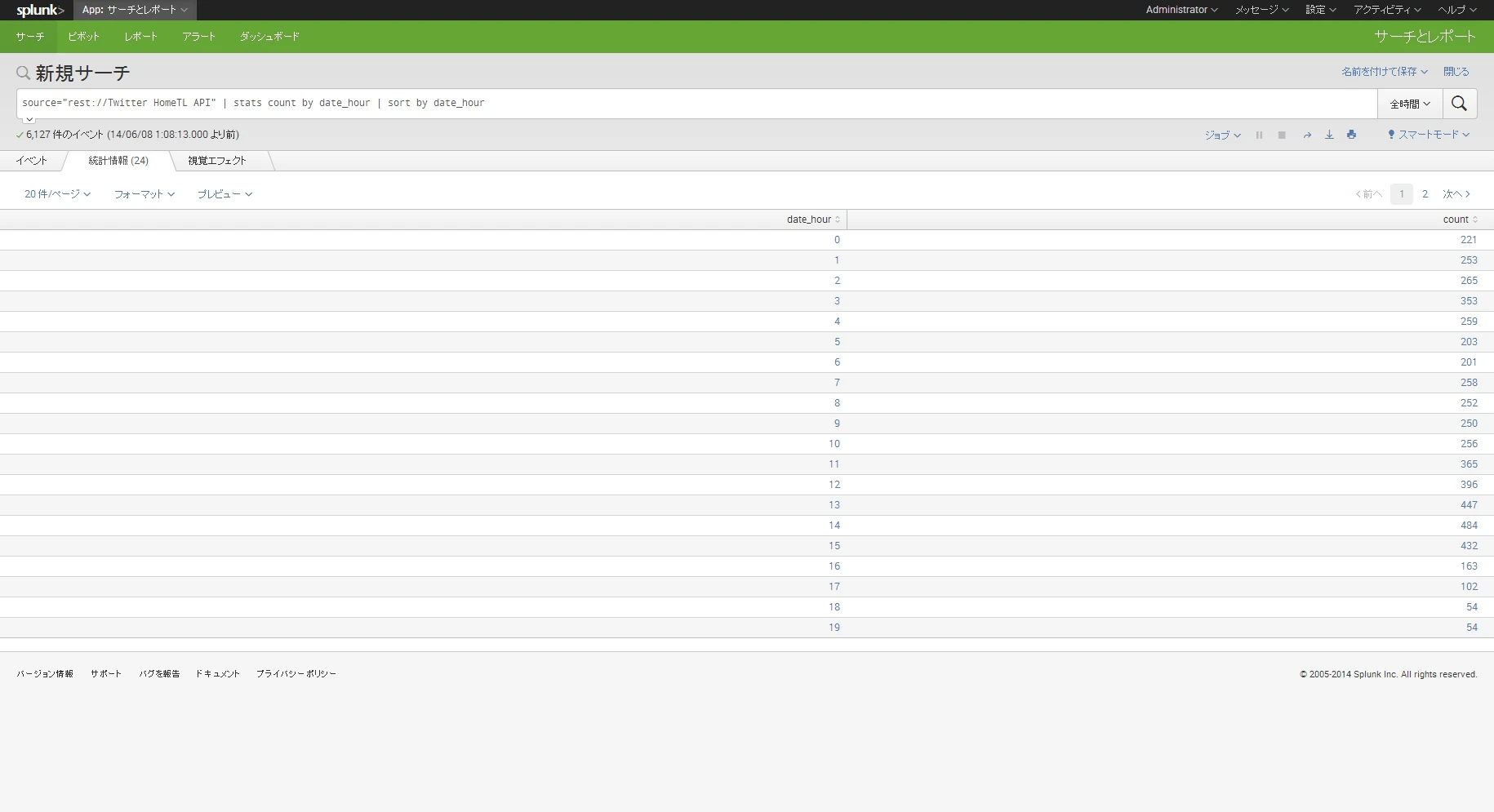Expand the search bar chevron

click(x=29, y=119)
